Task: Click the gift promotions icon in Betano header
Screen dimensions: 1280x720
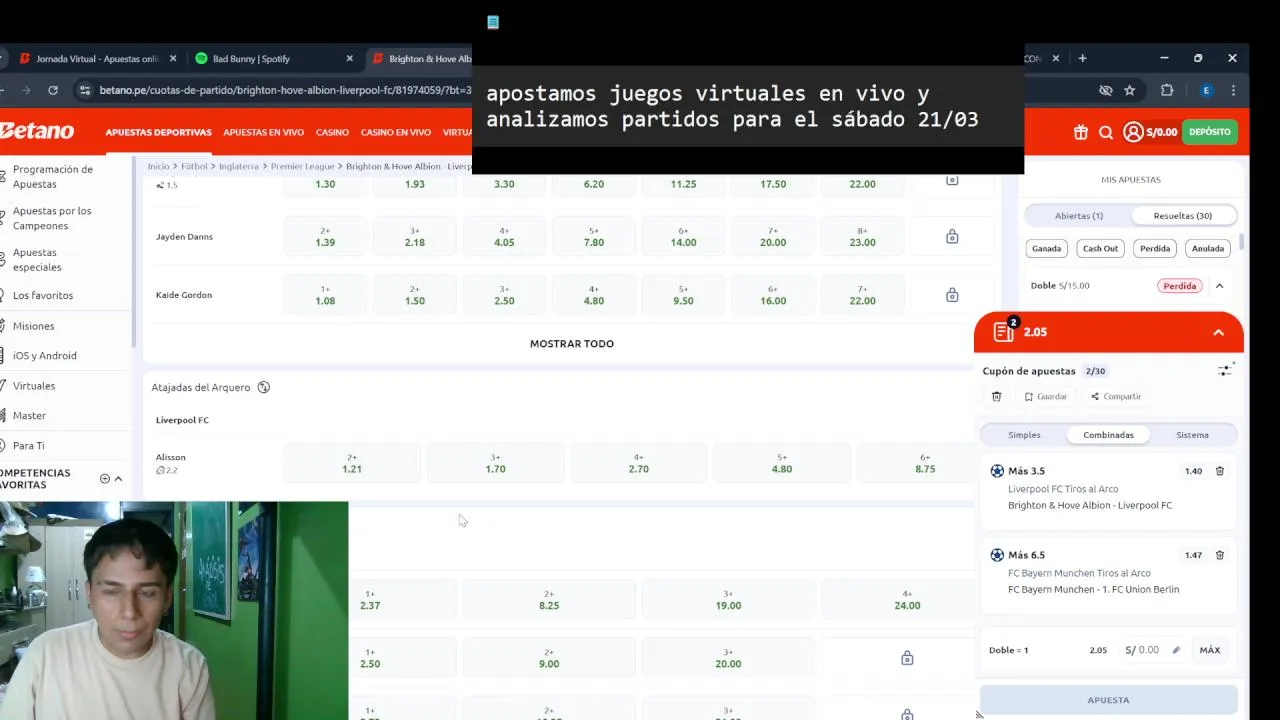Action: pyautogui.click(x=1080, y=132)
